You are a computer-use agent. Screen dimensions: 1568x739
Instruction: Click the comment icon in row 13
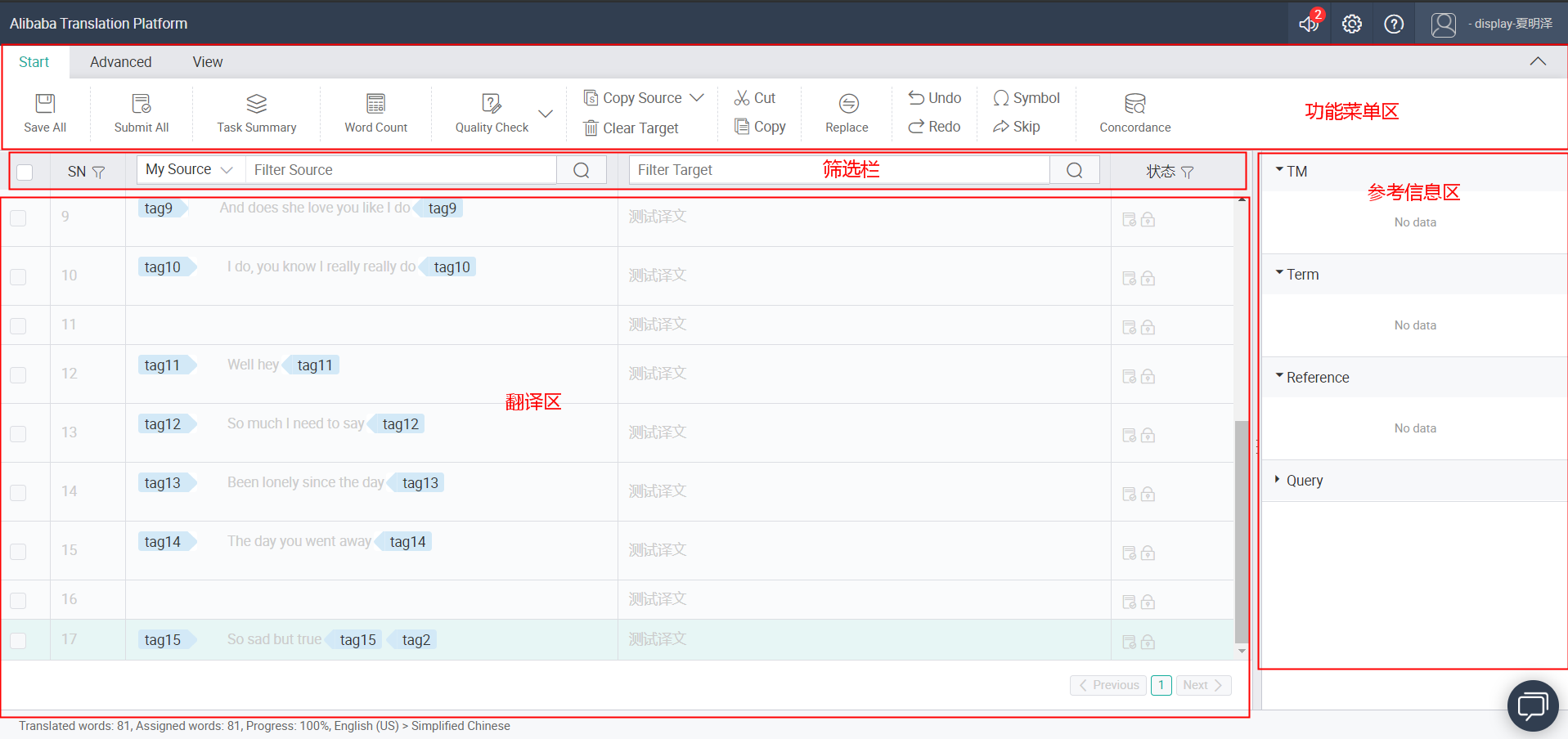coord(1130,435)
